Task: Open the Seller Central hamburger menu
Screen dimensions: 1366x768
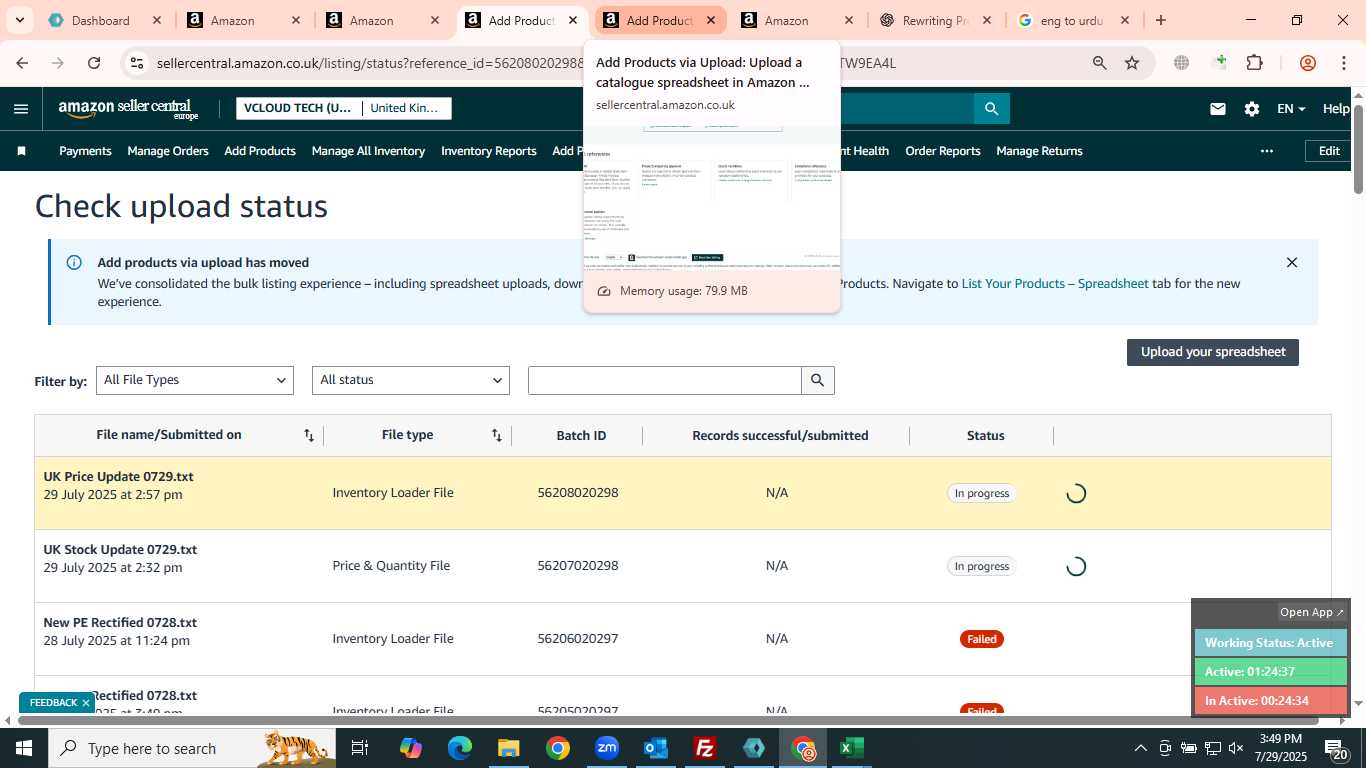Action: pos(21,109)
